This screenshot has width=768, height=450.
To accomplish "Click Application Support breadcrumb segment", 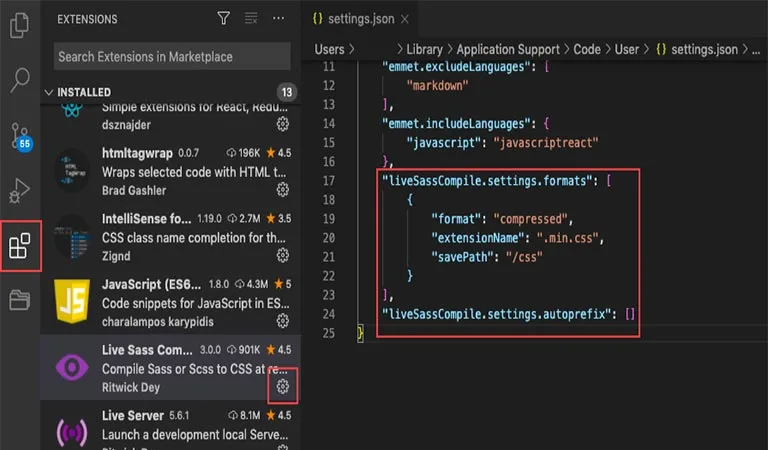I will tap(508, 49).
